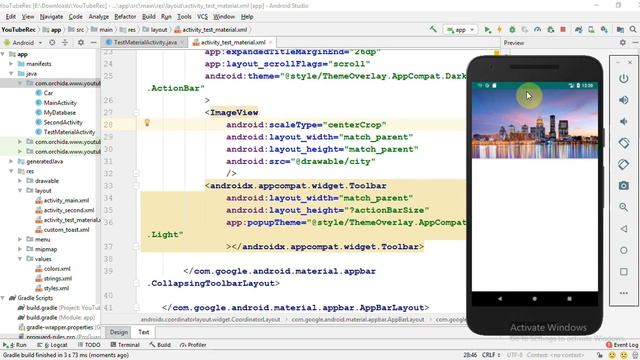Raise emulator volume
The image size is (640, 360).
pyautogui.click(x=623, y=100)
